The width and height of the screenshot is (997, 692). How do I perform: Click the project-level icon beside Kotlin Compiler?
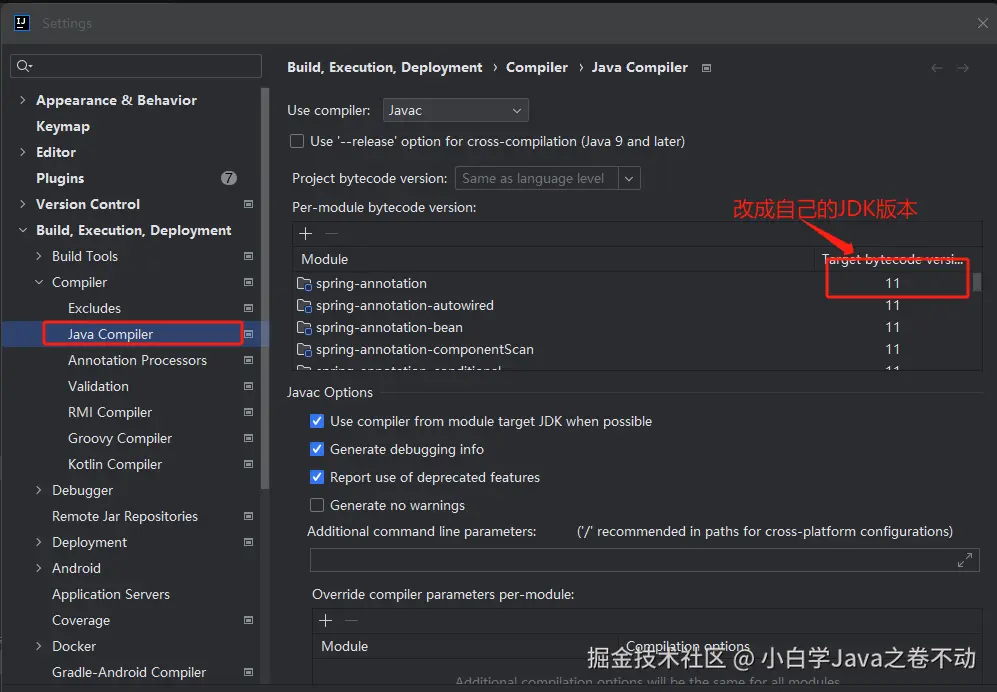pyautogui.click(x=249, y=464)
